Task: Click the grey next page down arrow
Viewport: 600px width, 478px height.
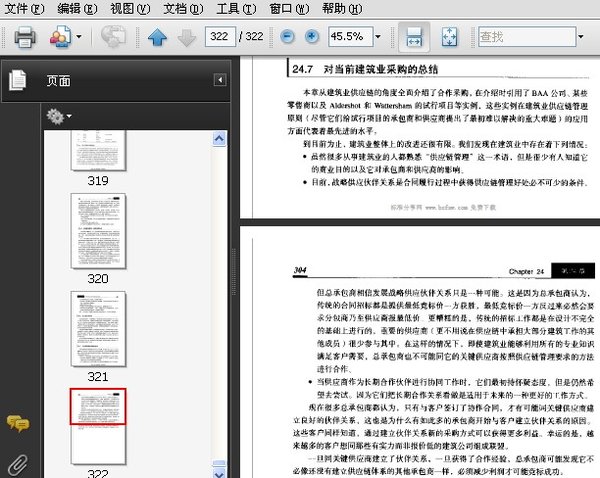Action: [x=187, y=38]
